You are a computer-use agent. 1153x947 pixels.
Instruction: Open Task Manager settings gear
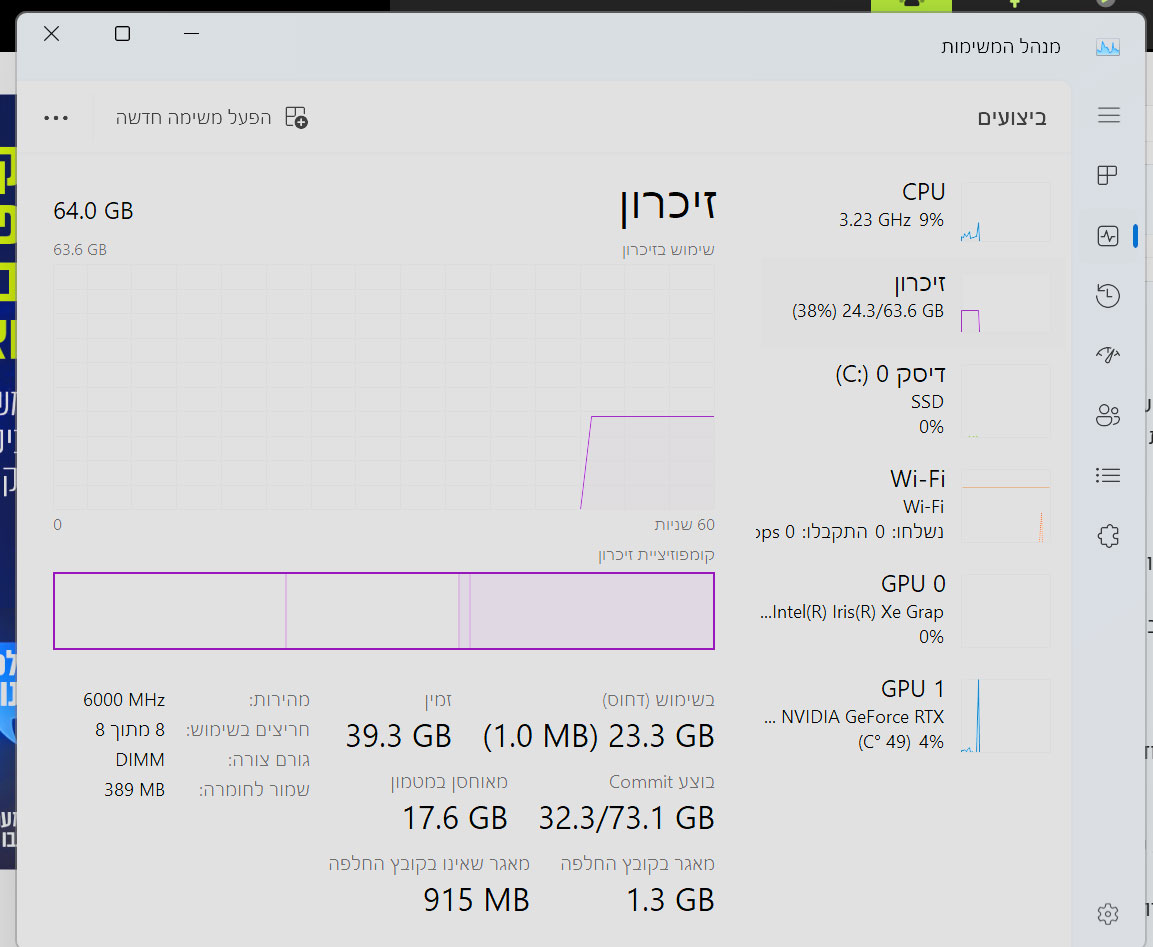pyautogui.click(x=1108, y=913)
